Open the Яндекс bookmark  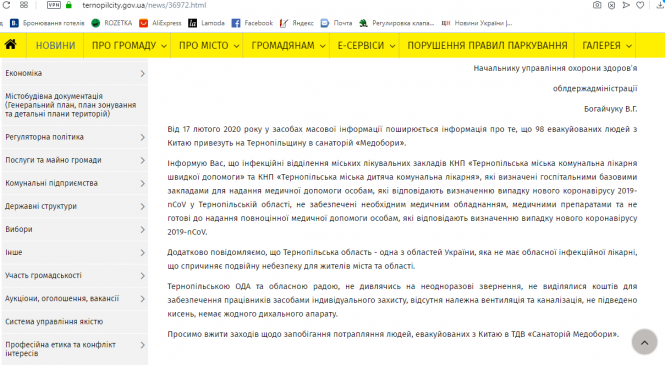[x=297, y=23]
